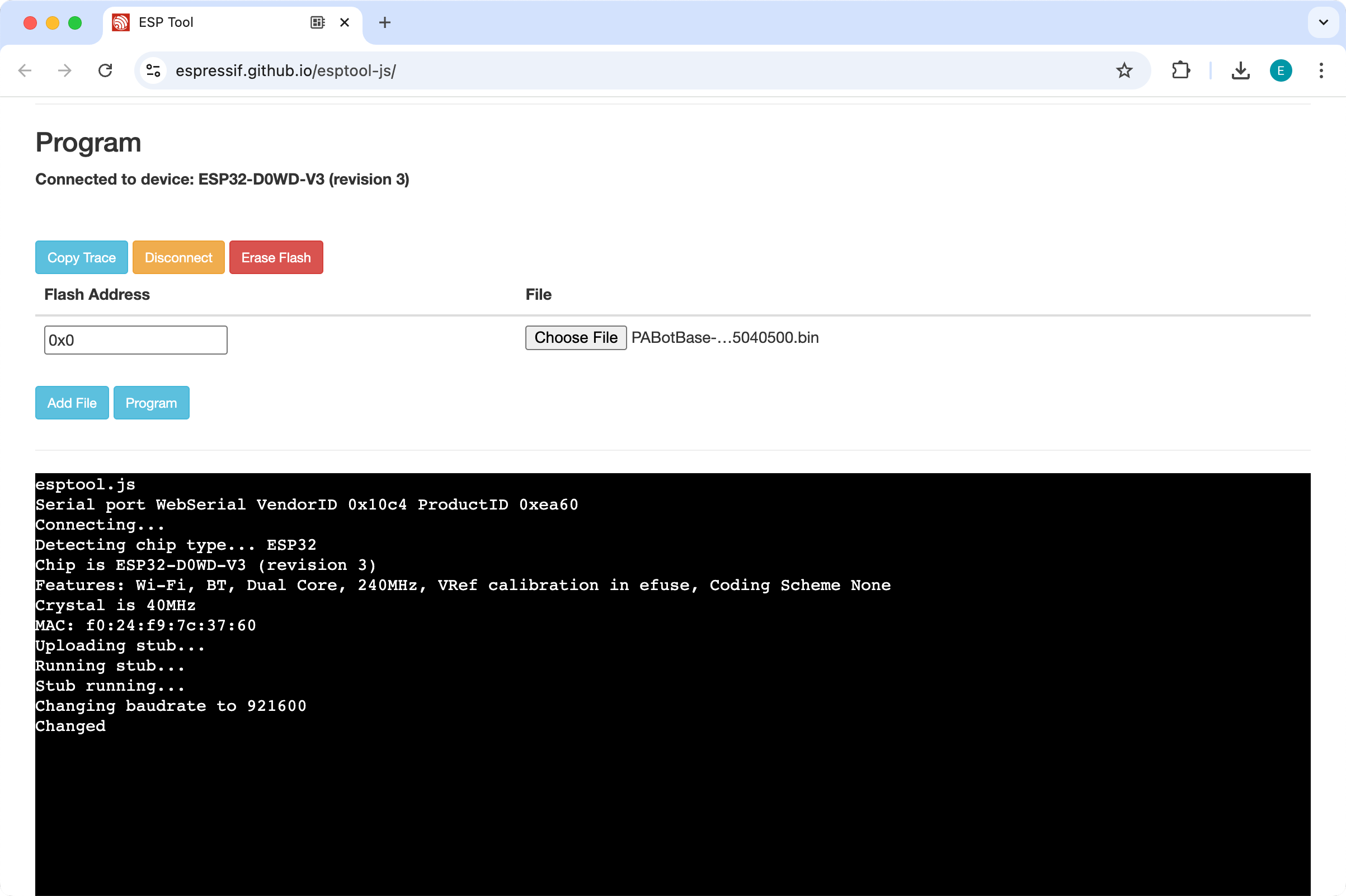Click the browser back arrow

tap(25, 71)
